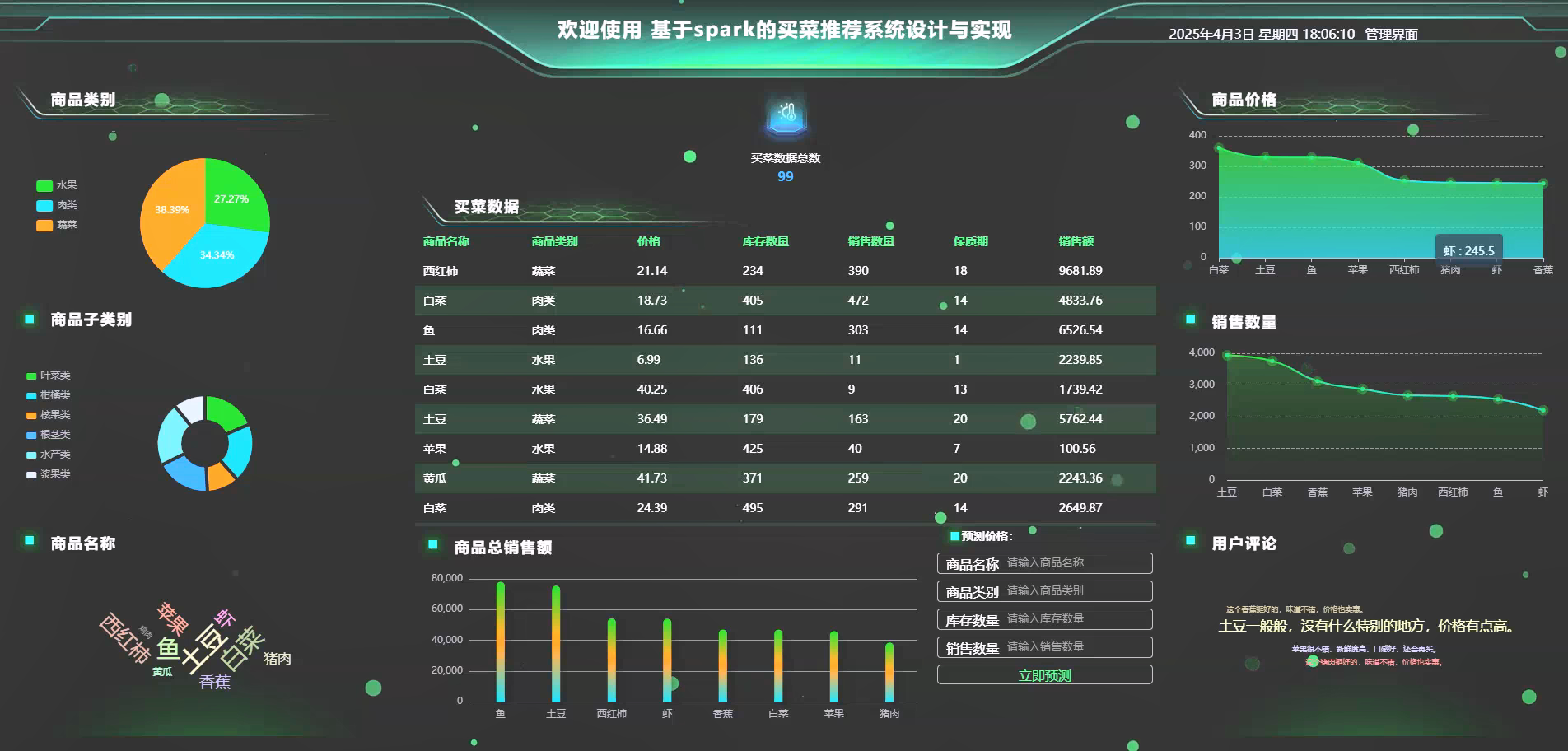Focus the 销售数量 input field
The width and height of the screenshot is (1568, 751).
pos(1044,647)
